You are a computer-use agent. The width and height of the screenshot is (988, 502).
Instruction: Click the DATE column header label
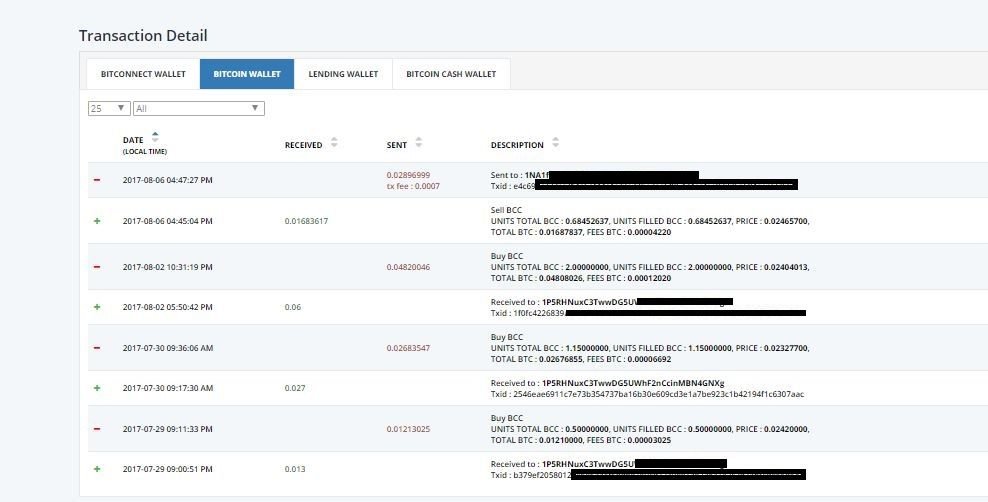(x=133, y=140)
